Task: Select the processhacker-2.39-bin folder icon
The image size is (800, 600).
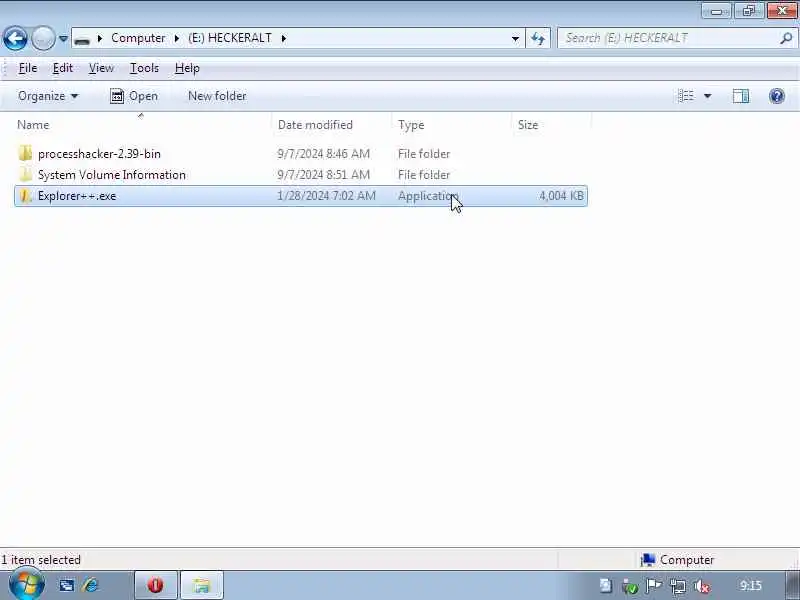Action: [25, 154]
